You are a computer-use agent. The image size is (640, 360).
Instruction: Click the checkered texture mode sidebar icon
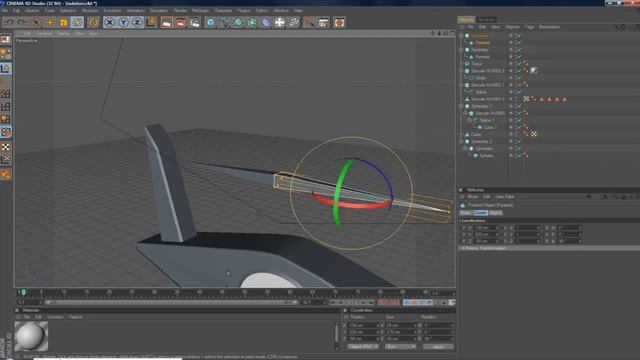coord(5,147)
